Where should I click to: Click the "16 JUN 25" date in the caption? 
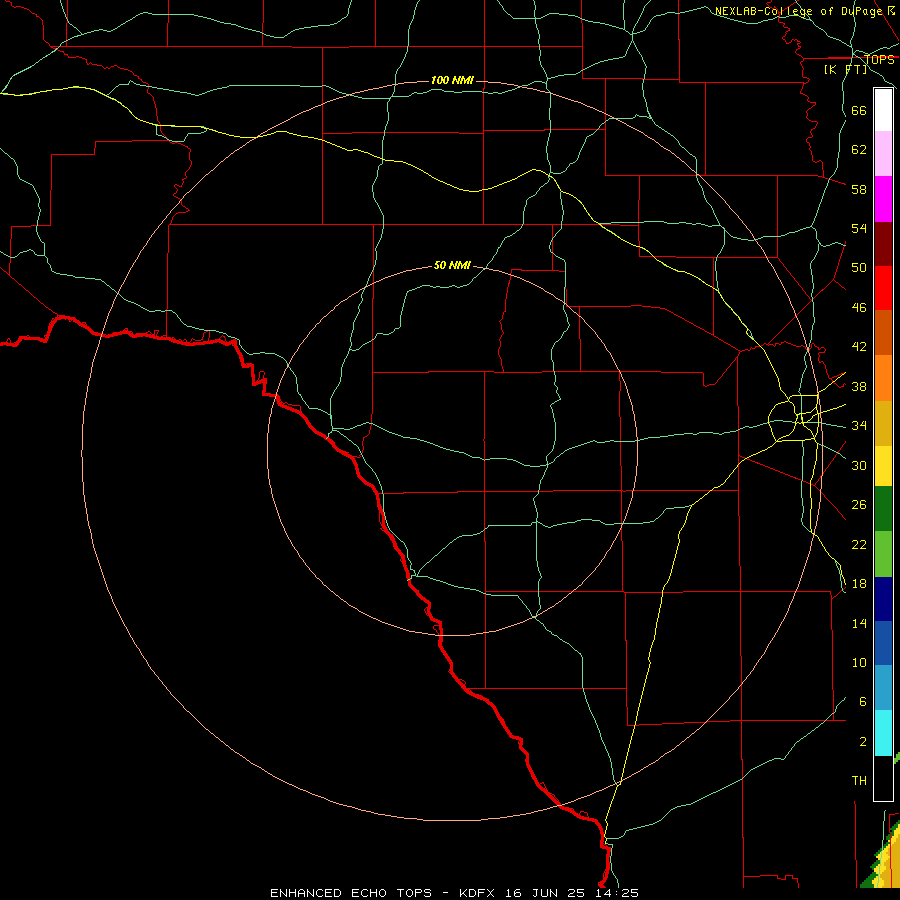pos(545,893)
